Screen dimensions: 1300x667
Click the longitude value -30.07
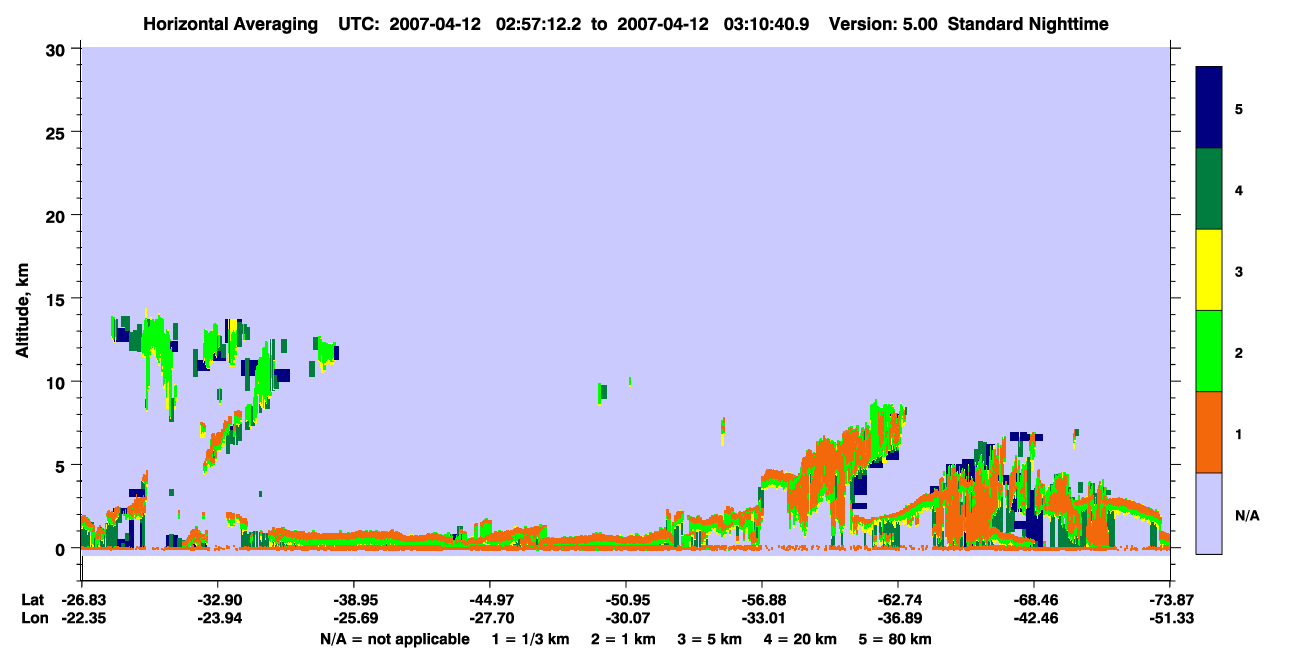pos(626,619)
